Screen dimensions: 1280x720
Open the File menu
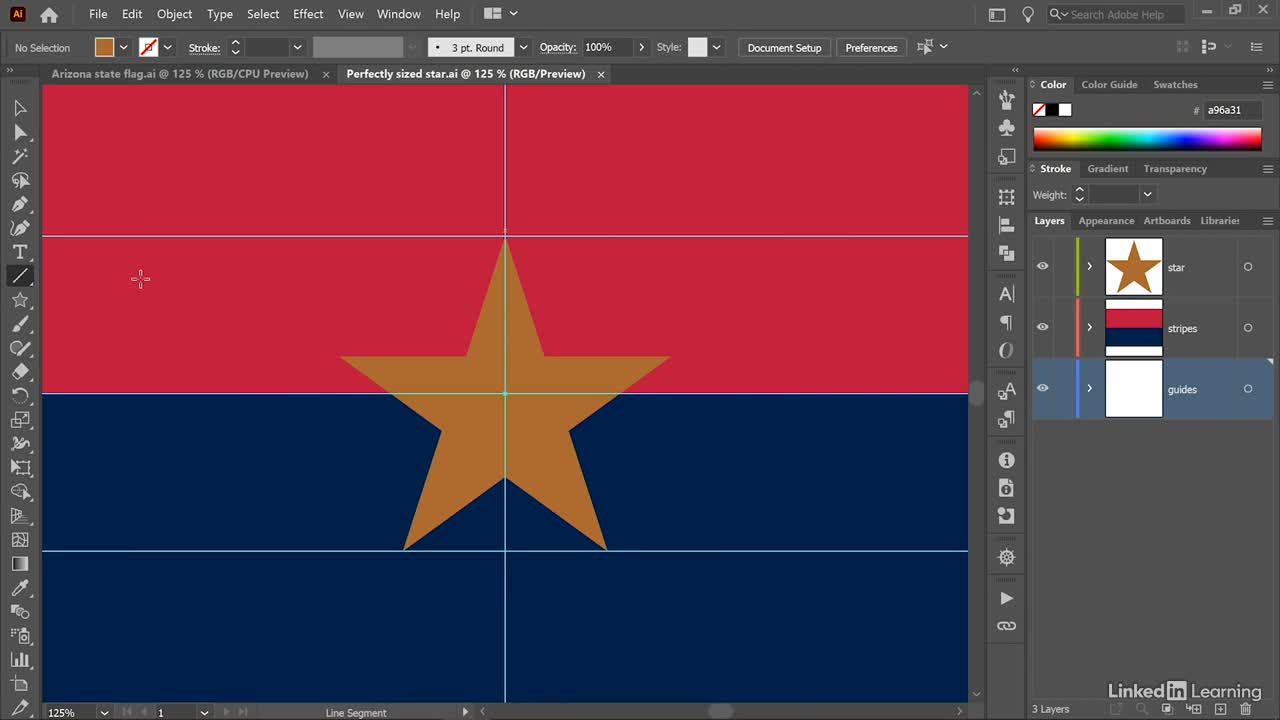tap(98, 14)
